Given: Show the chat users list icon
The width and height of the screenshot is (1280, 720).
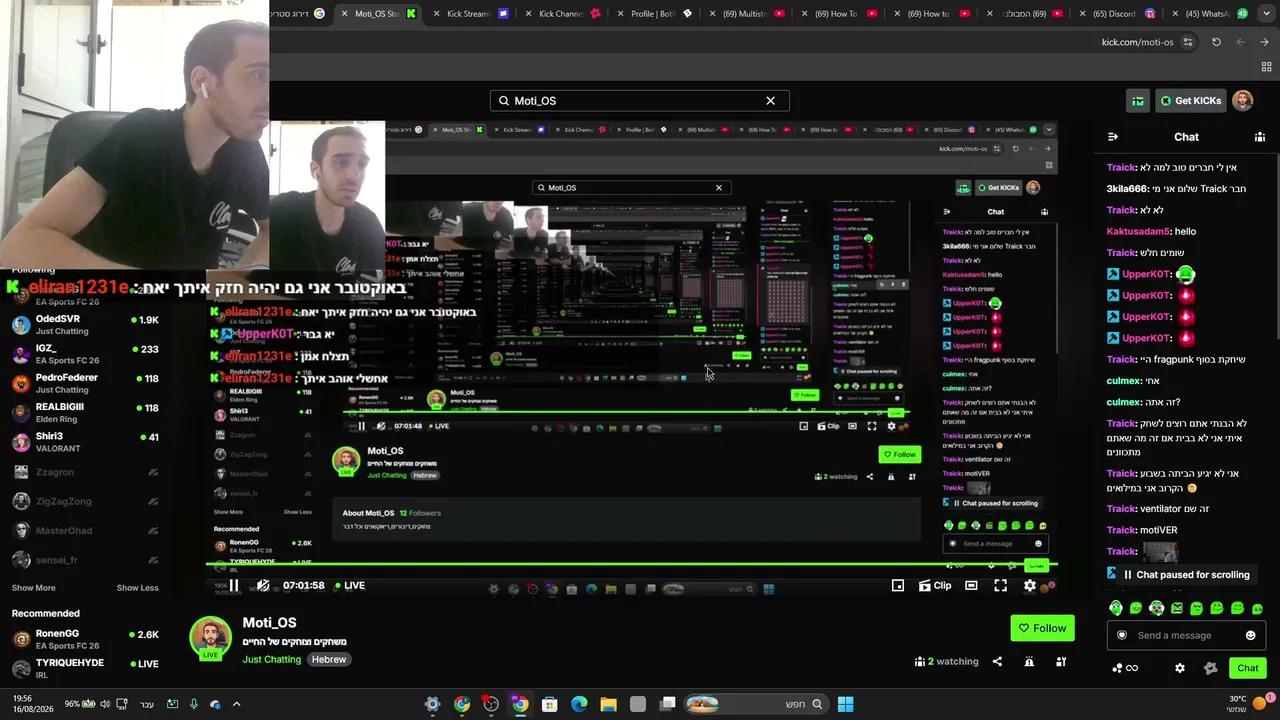Looking at the screenshot, I should click(1260, 137).
